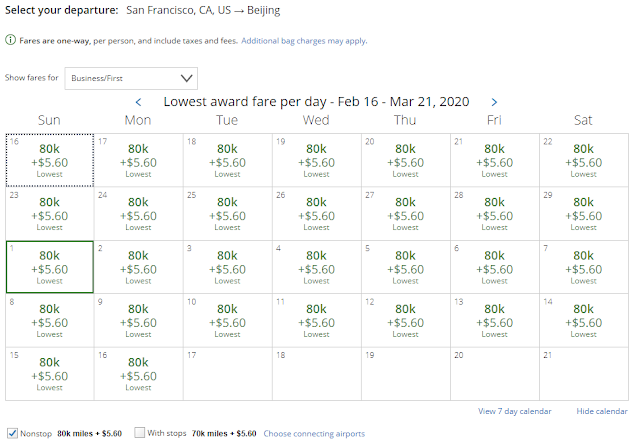Viewport: 640px width, 445px height.
Task: Choose the February 29 fare cell
Action: (583, 214)
